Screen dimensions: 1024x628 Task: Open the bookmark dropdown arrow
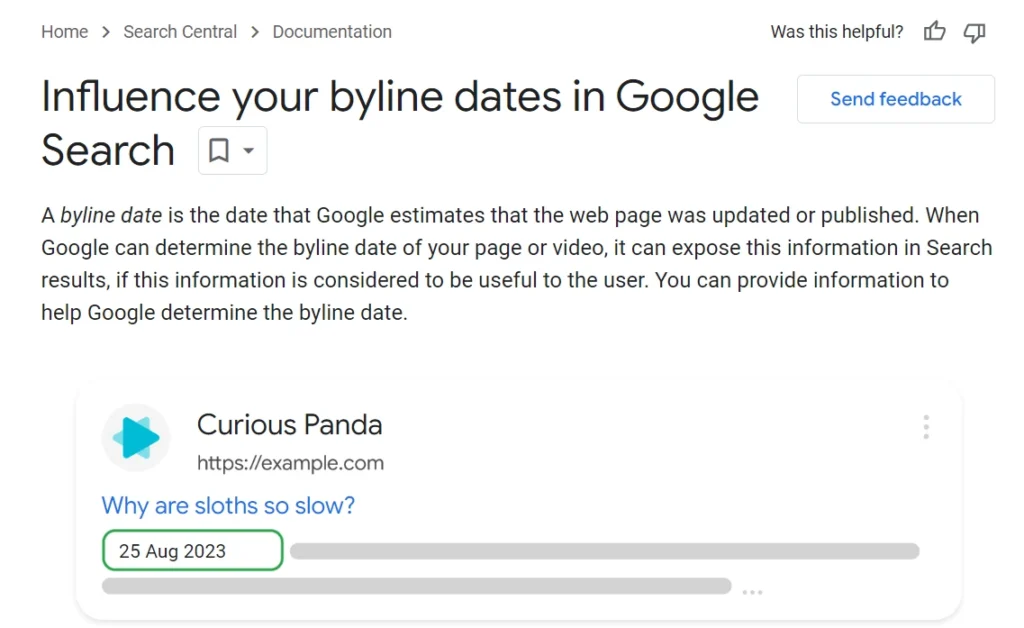[249, 151]
